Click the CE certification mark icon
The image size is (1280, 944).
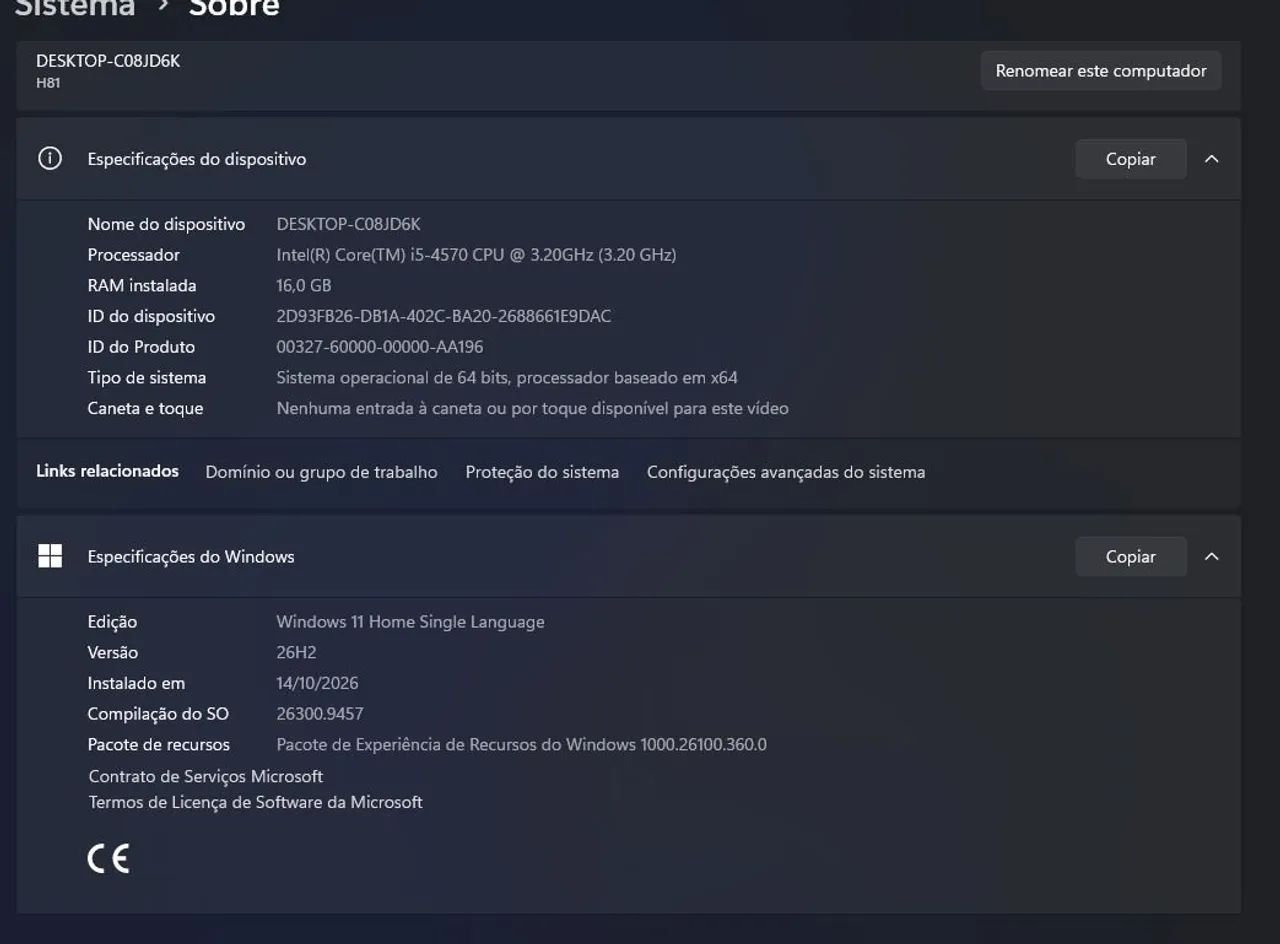(x=108, y=858)
